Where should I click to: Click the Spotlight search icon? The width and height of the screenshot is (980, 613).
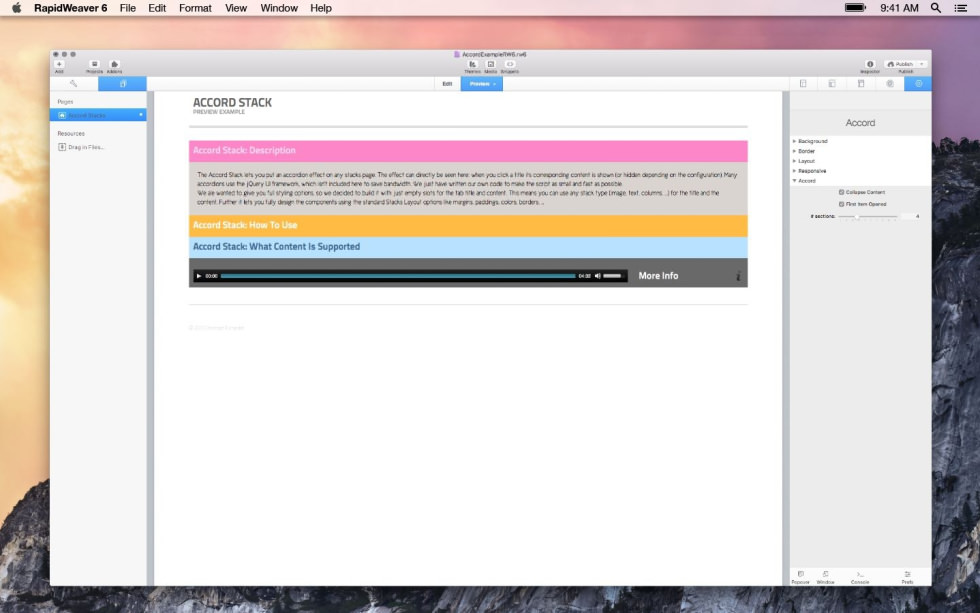coord(936,8)
